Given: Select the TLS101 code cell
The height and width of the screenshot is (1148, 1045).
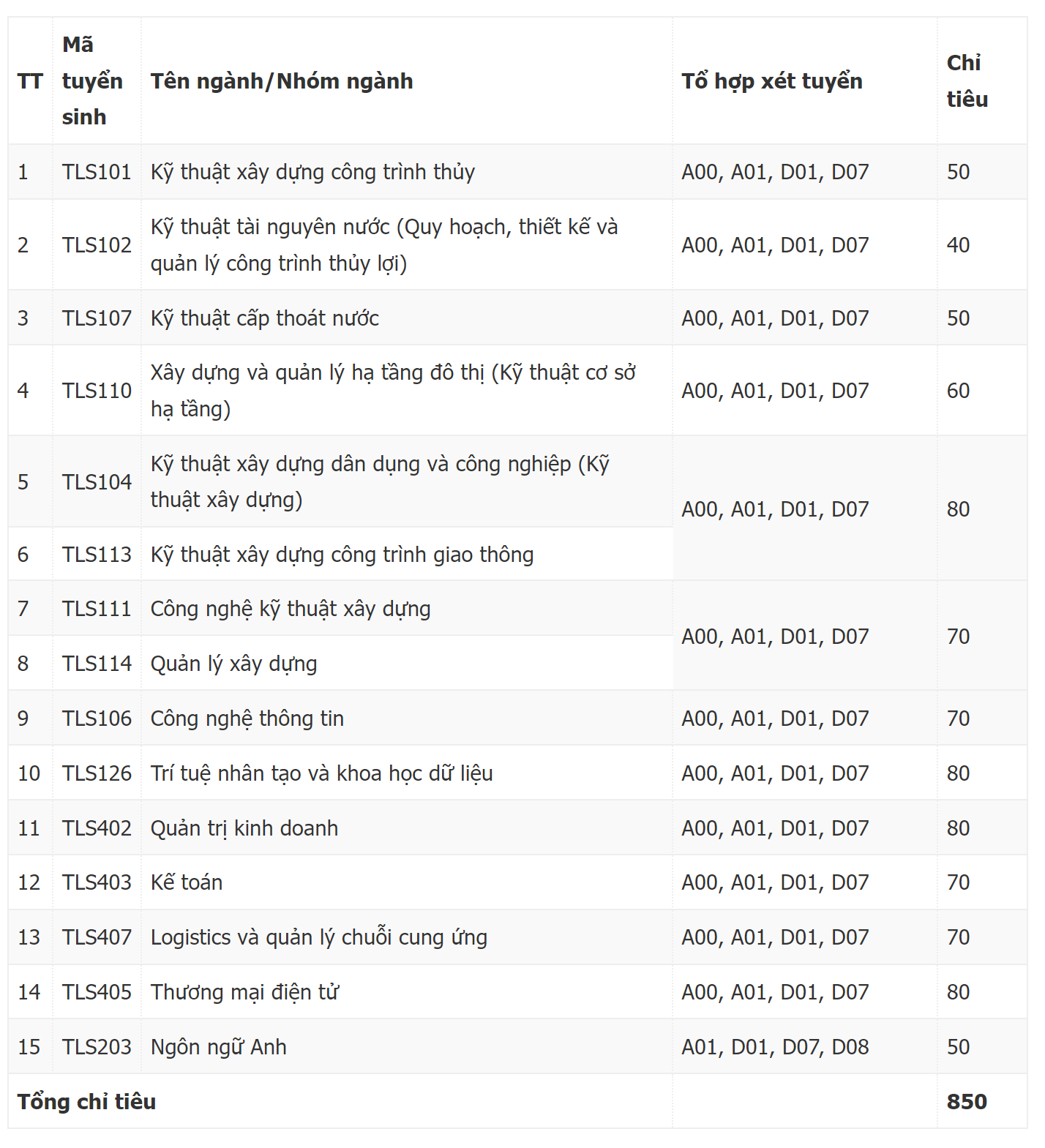Looking at the screenshot, I should pos(97,172).
